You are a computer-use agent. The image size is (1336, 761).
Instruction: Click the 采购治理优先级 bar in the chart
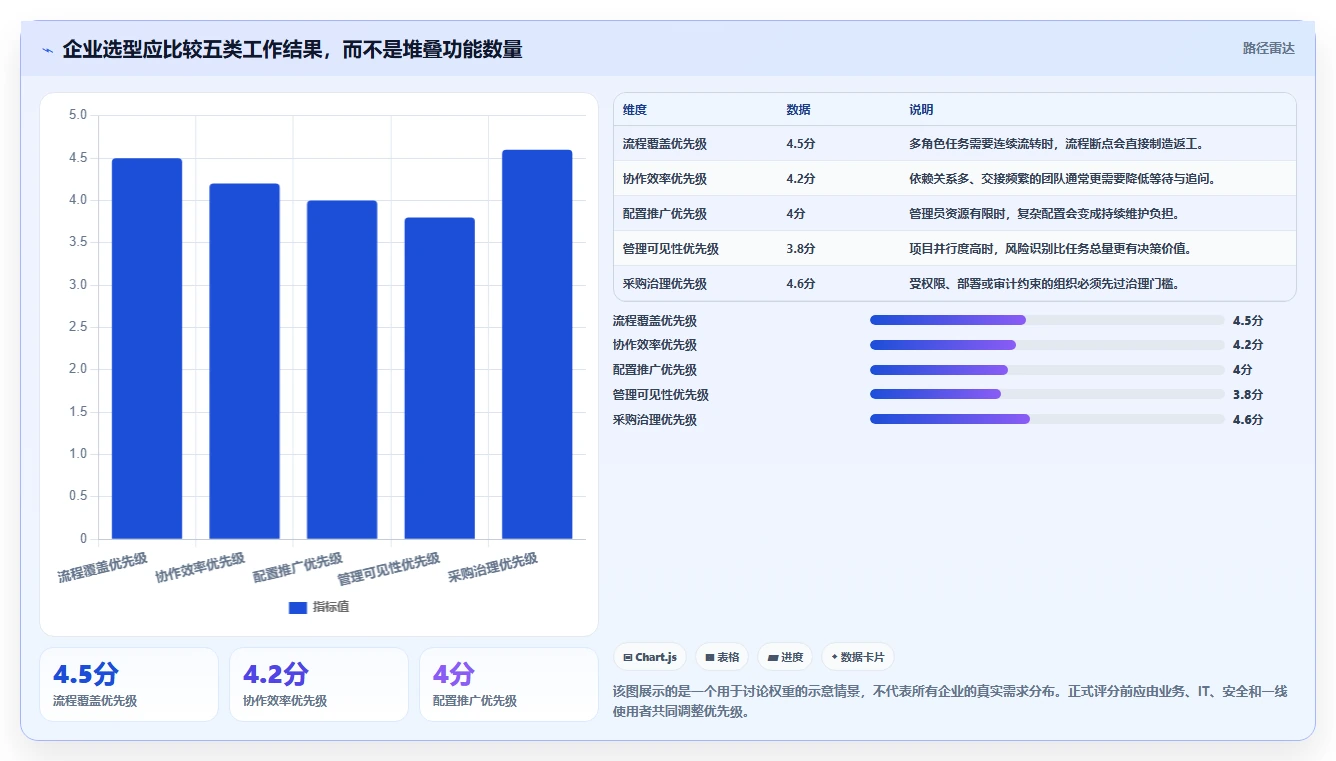pos(537,345)
